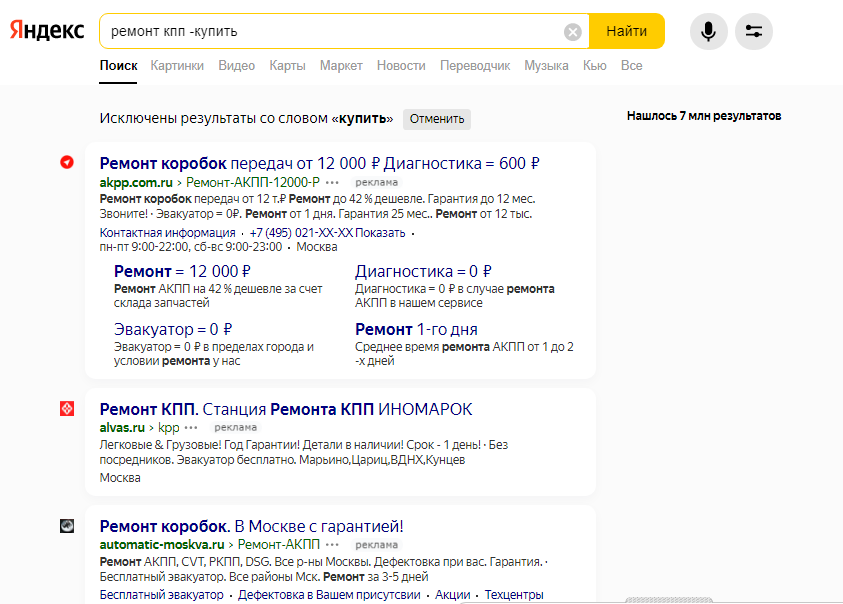Viewport: 843px width, 604px height.
Task: Open the Контактная информация link
Action: tap(167, 233)
